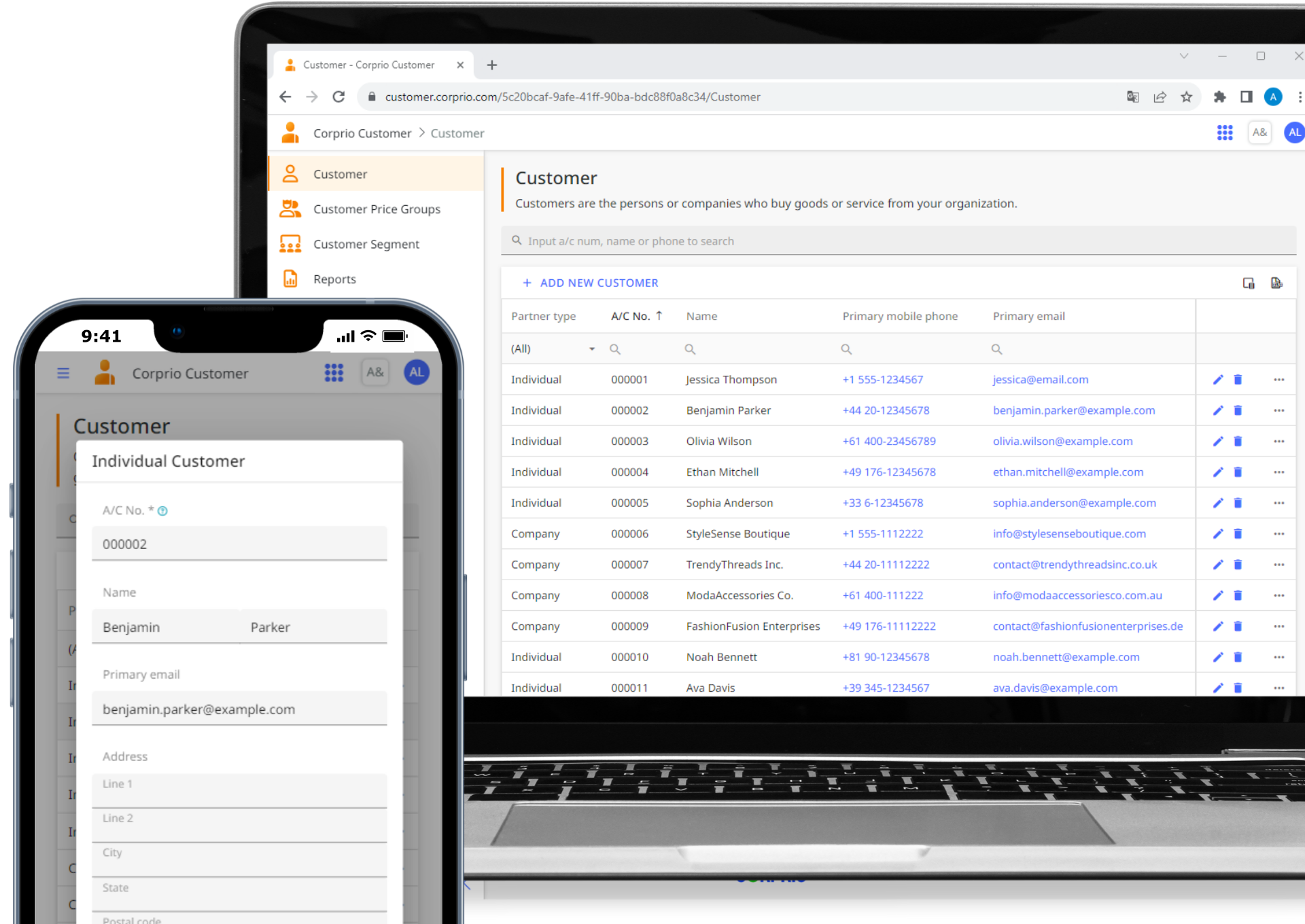1305x924 pixels.
Task: Open Customer Segment in sidebar
Action: pos(377,244)
